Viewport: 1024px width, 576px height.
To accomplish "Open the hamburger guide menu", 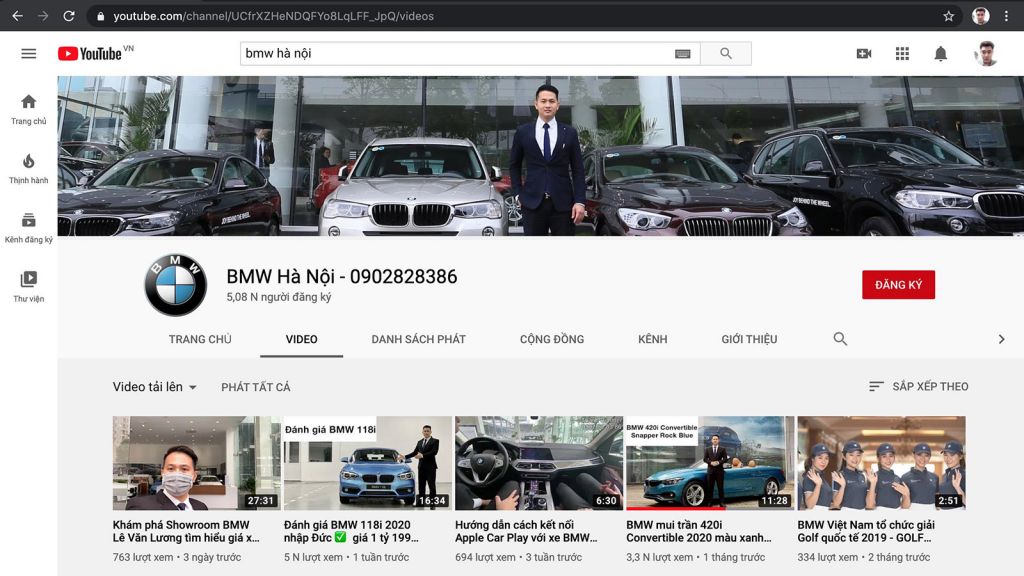I will 28,54.
